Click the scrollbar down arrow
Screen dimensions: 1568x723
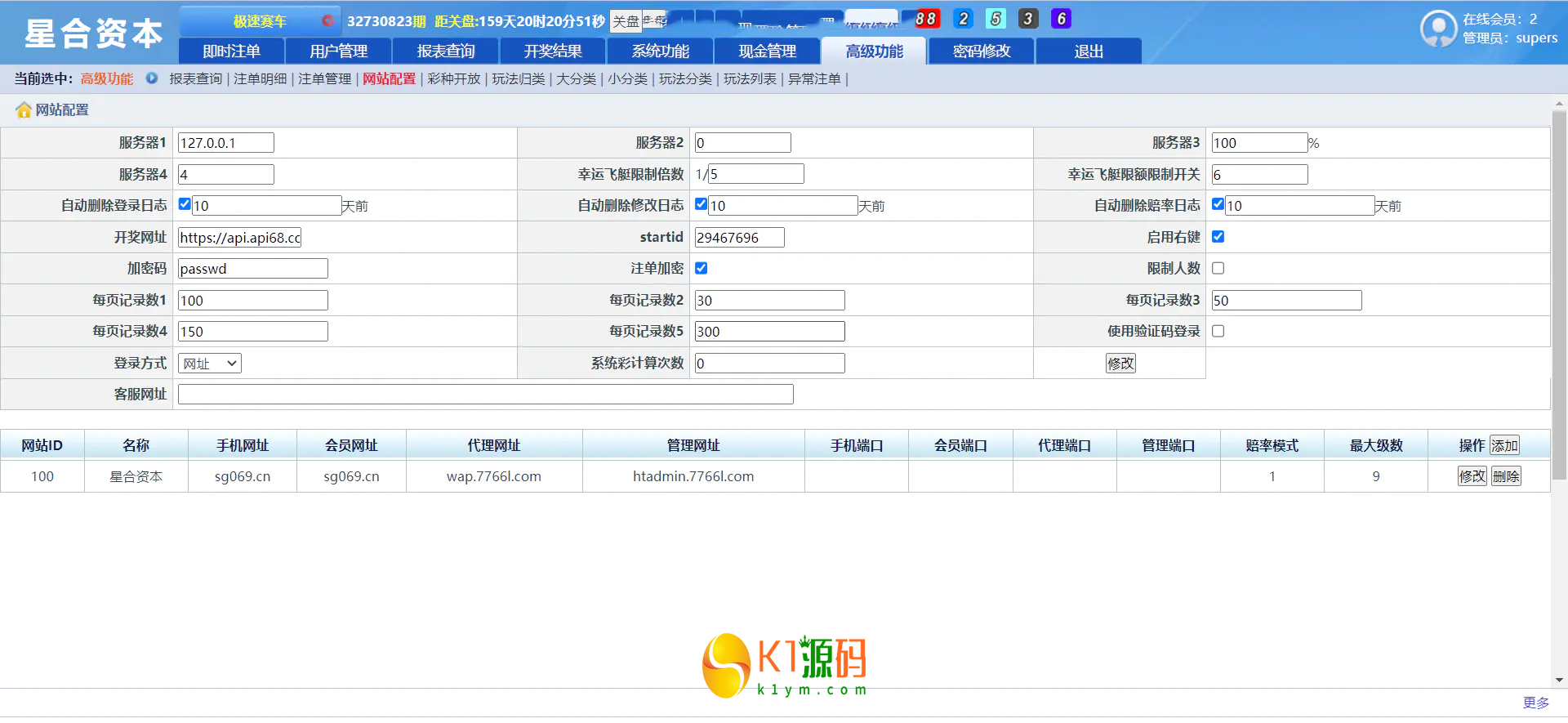(1559, 680)
